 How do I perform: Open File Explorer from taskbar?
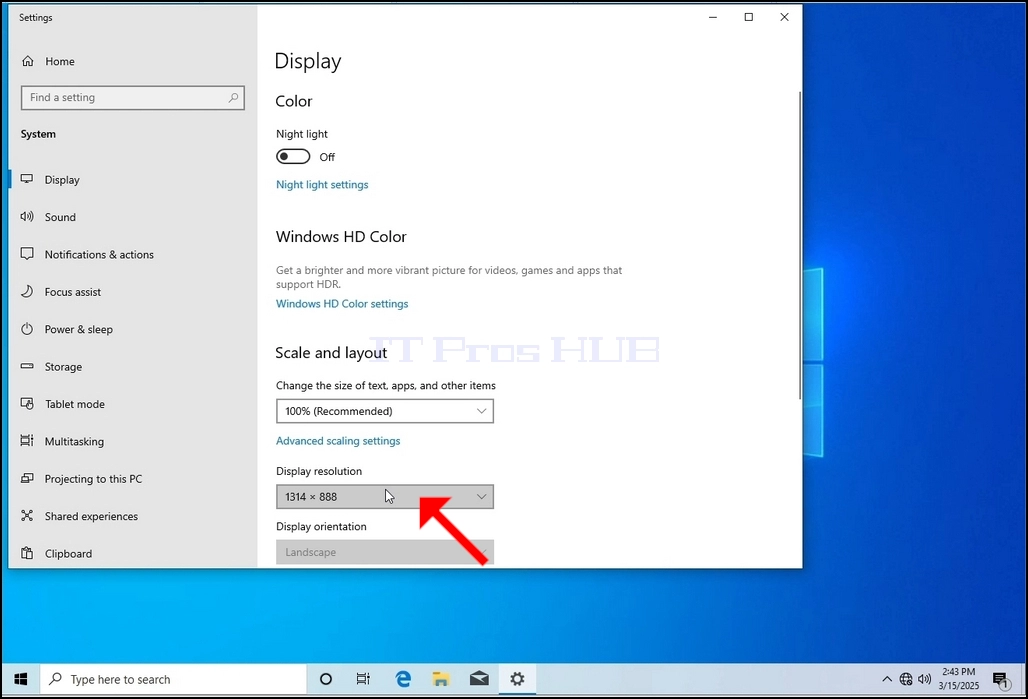(441, 679)
